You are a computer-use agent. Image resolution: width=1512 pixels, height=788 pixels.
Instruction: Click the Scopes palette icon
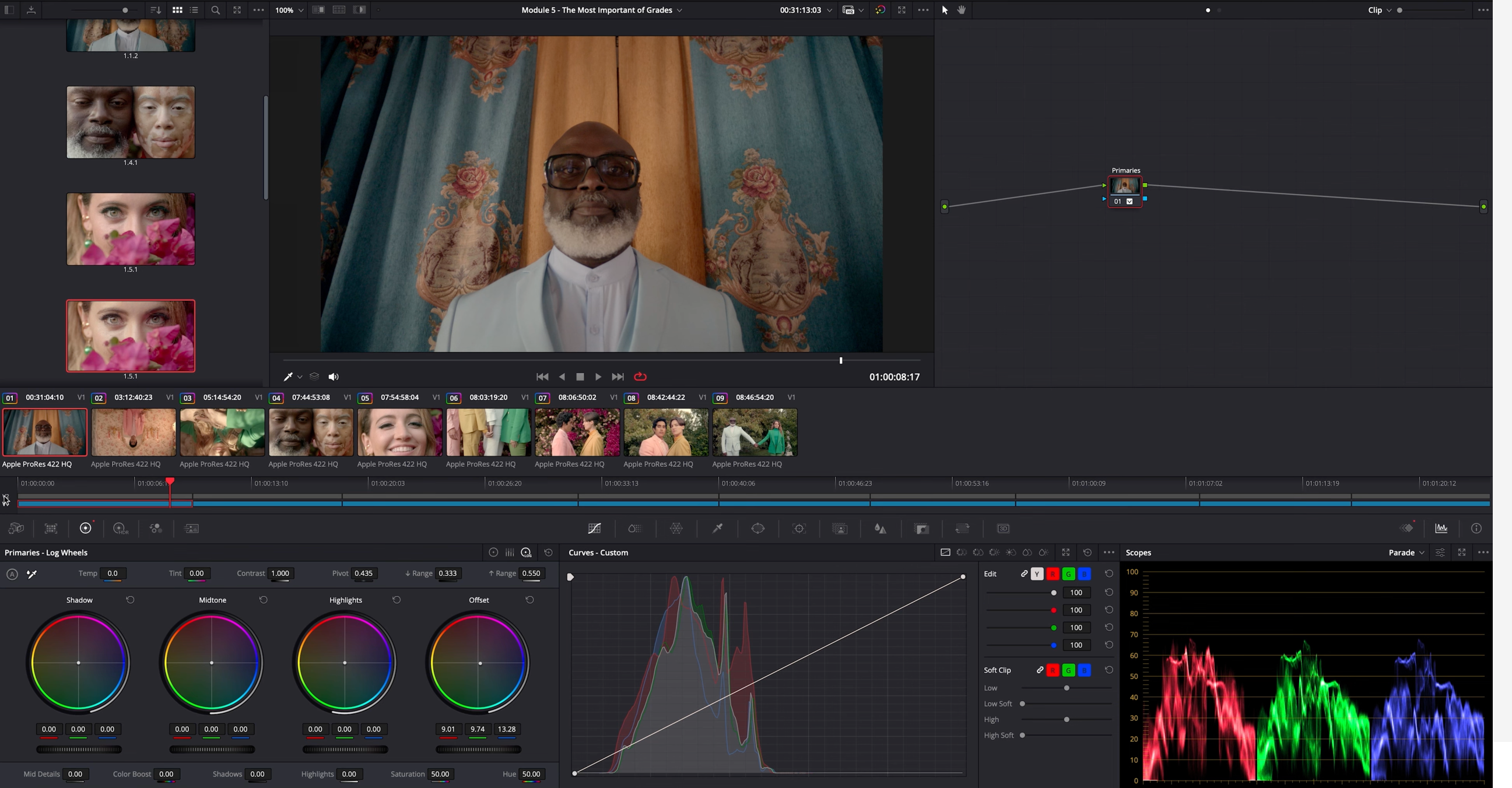(x=1441, y=529)
